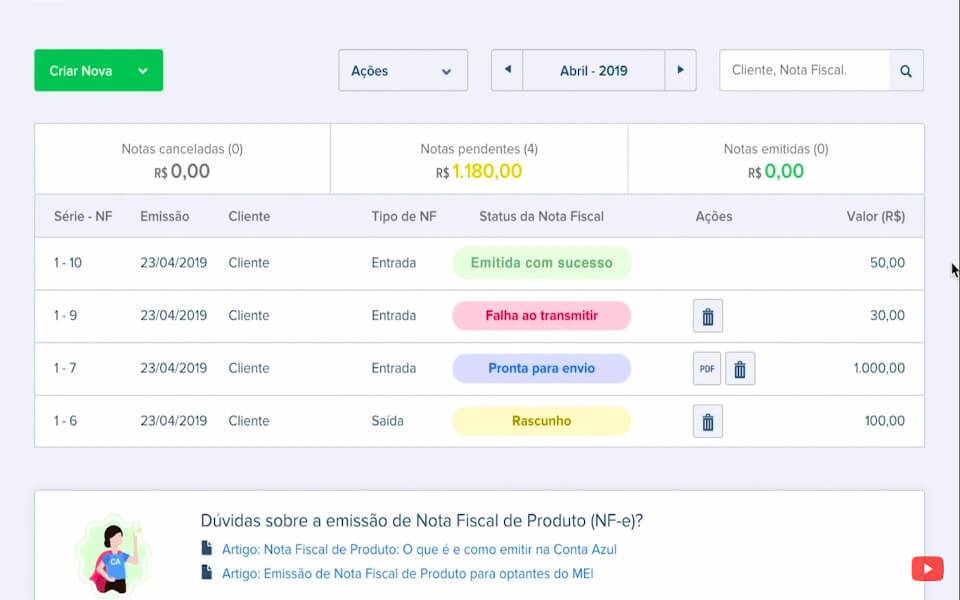The height and width of the screenshot is (600, 960).
Task: Delete the note 1 - 9 with trash icon
Action: [708, 316]
